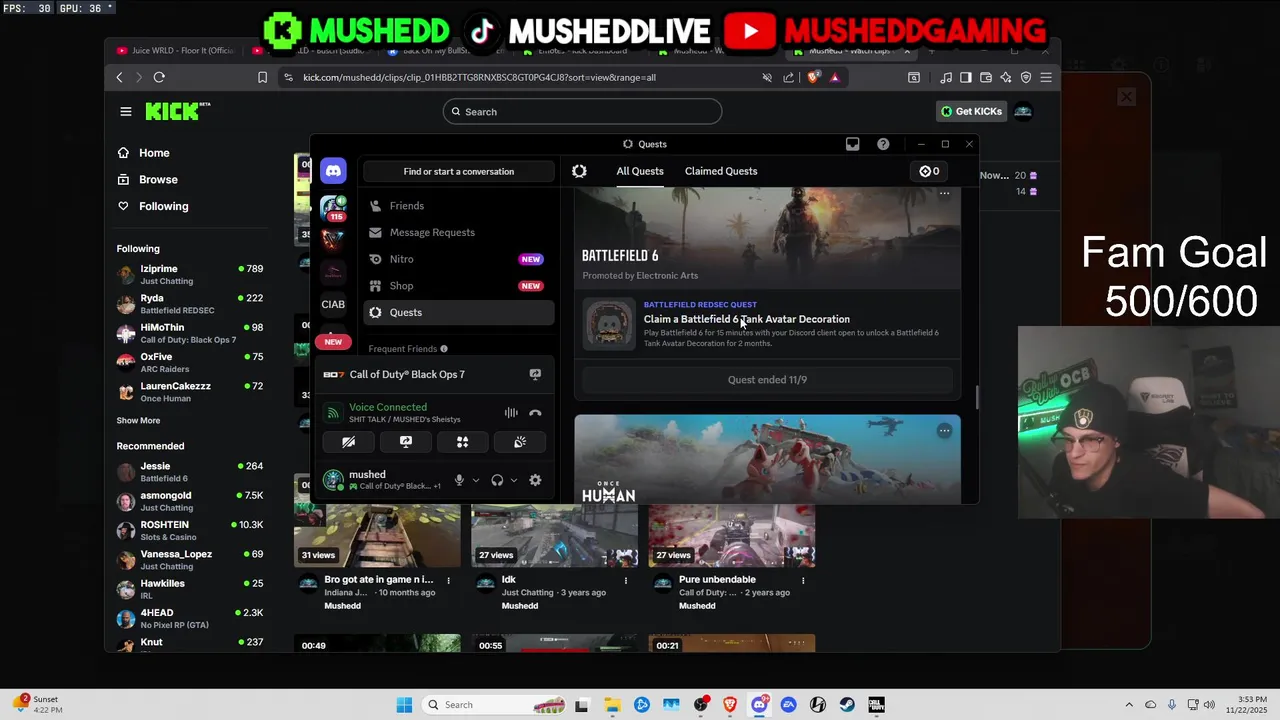
Task: Start an activity from the Discord voice panel
Action: click(x=463, y=442)
